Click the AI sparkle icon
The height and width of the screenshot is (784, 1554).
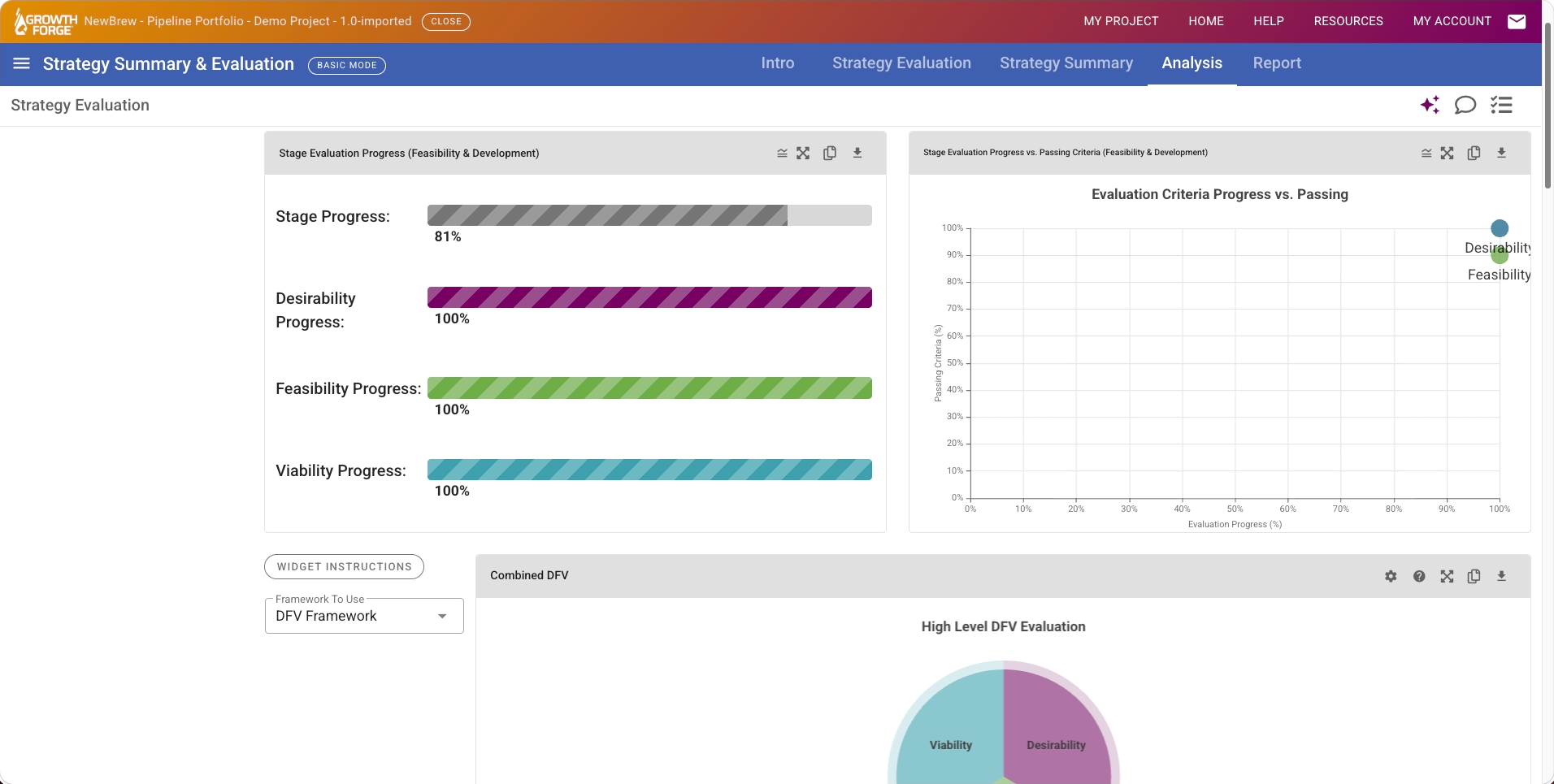[x=1430, y=105]
